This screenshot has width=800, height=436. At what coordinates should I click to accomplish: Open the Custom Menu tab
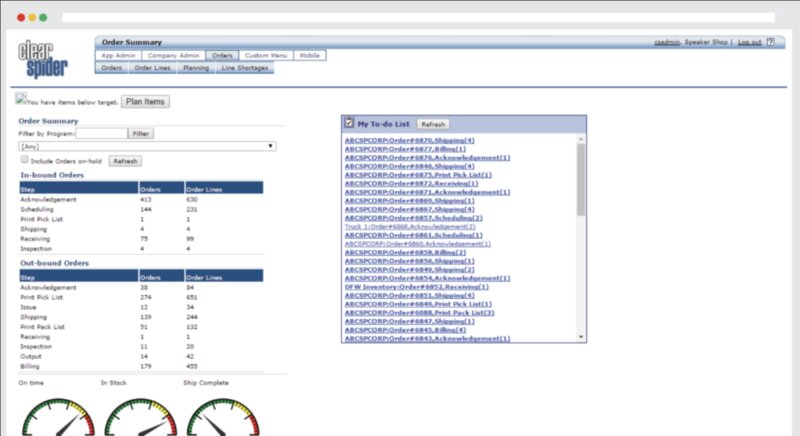tap(267, 55)
